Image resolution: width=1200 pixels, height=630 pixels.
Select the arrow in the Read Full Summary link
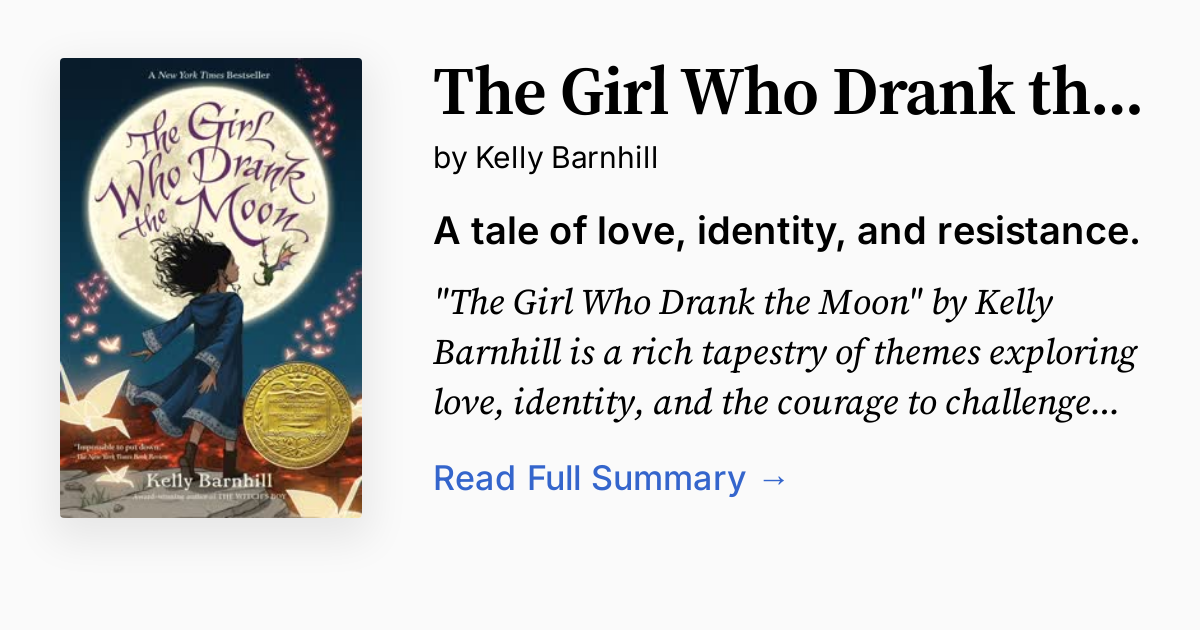click(x=775, y=478)
